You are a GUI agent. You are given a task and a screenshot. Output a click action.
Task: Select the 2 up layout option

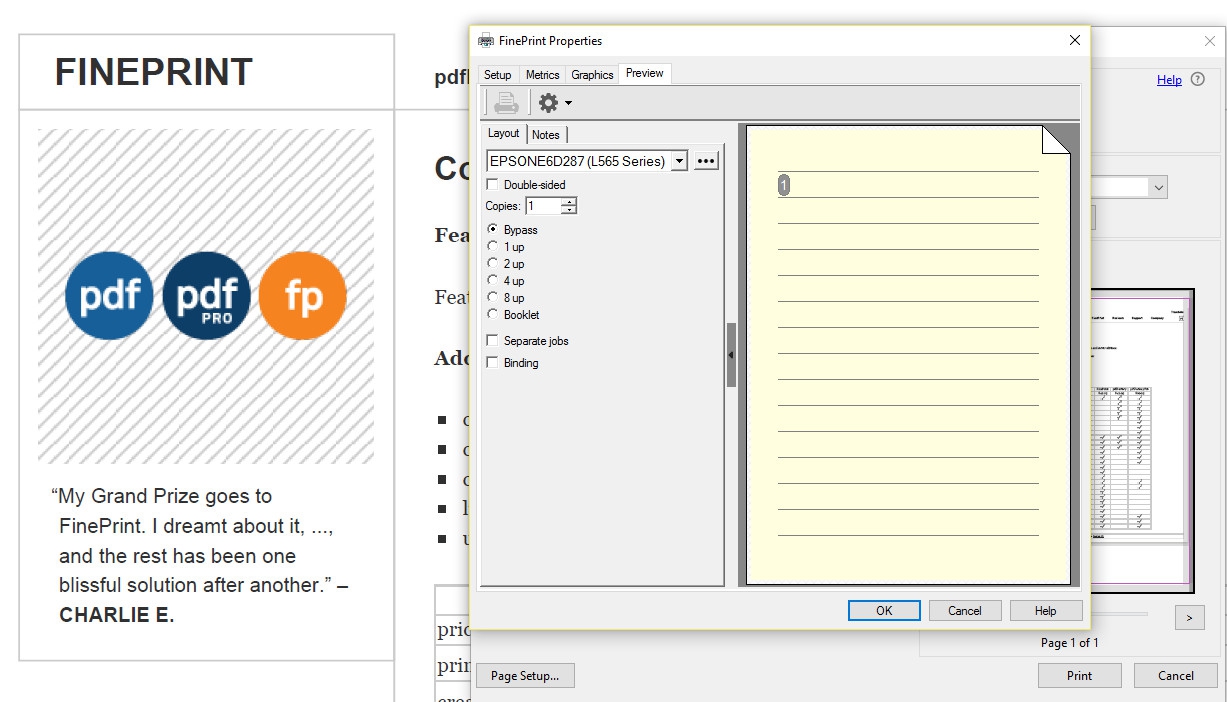pos(492,263)
